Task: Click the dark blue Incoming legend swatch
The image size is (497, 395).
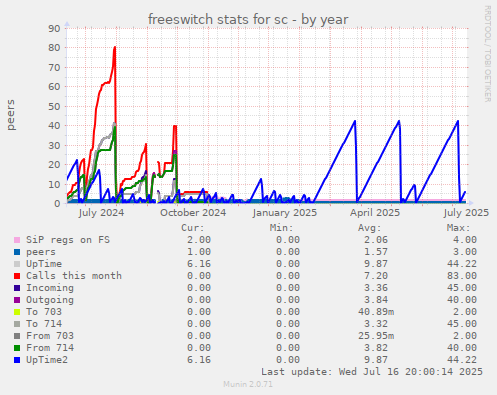Action: 17,288
